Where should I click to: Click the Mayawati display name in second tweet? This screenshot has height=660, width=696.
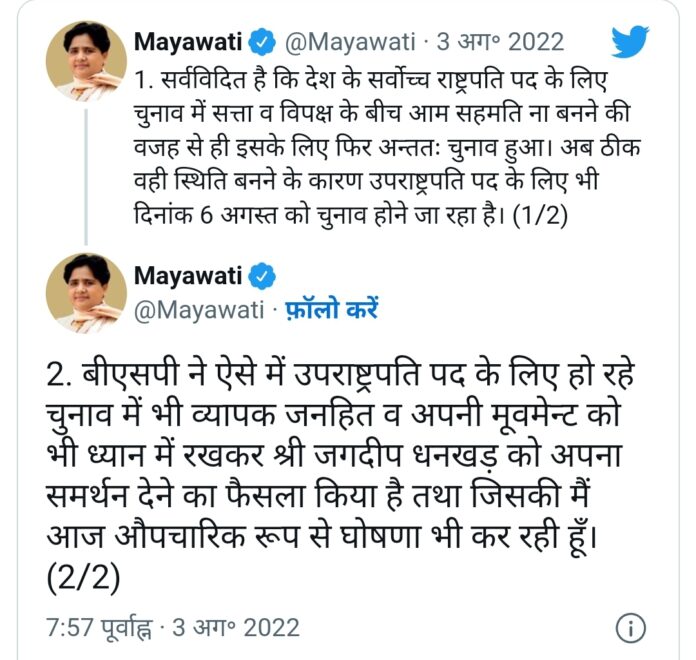tap(188, 276)
